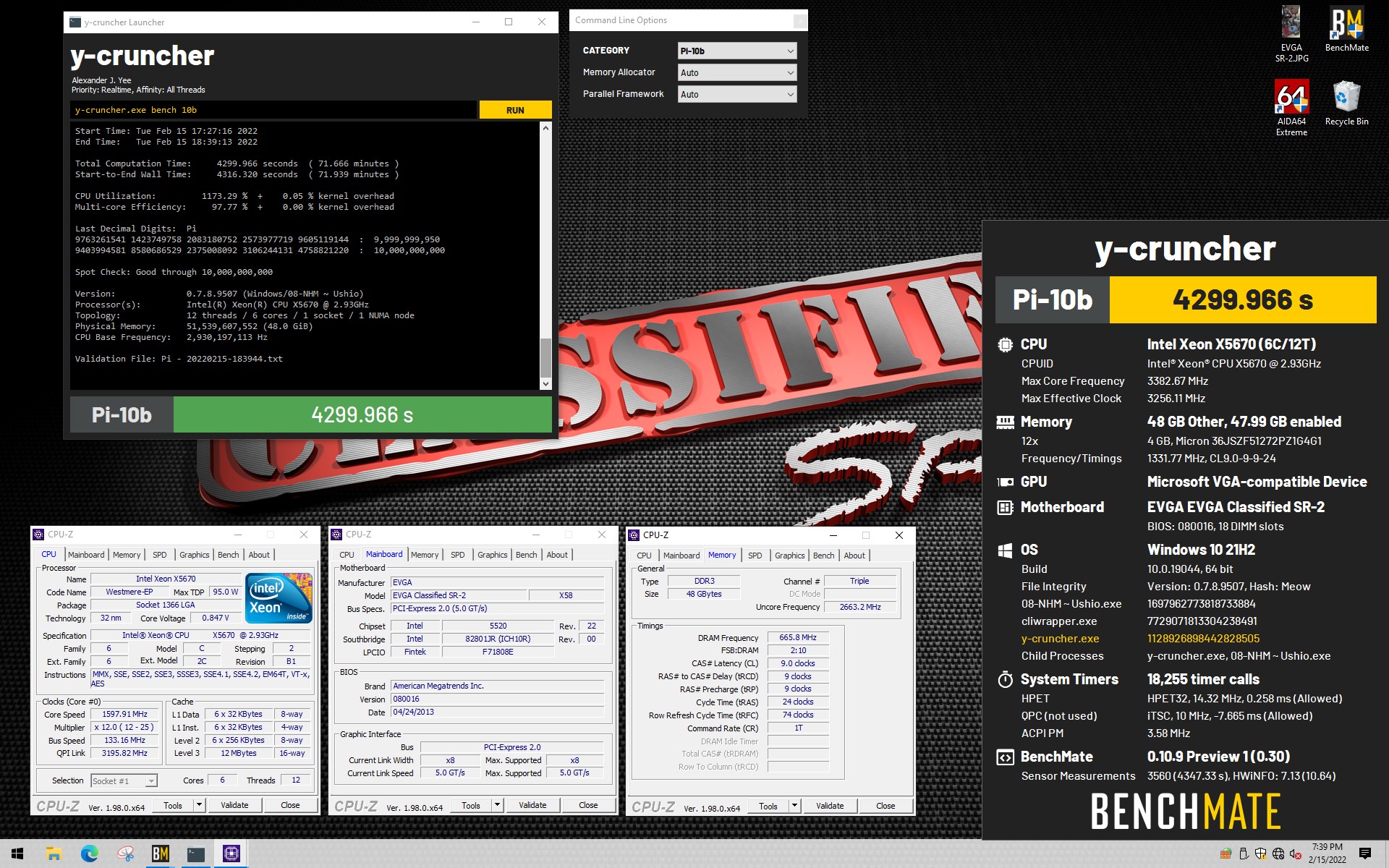1389x868 pixels.
Task: Launch Microsoft Edge from the taskbar
Action: [89, 854]
